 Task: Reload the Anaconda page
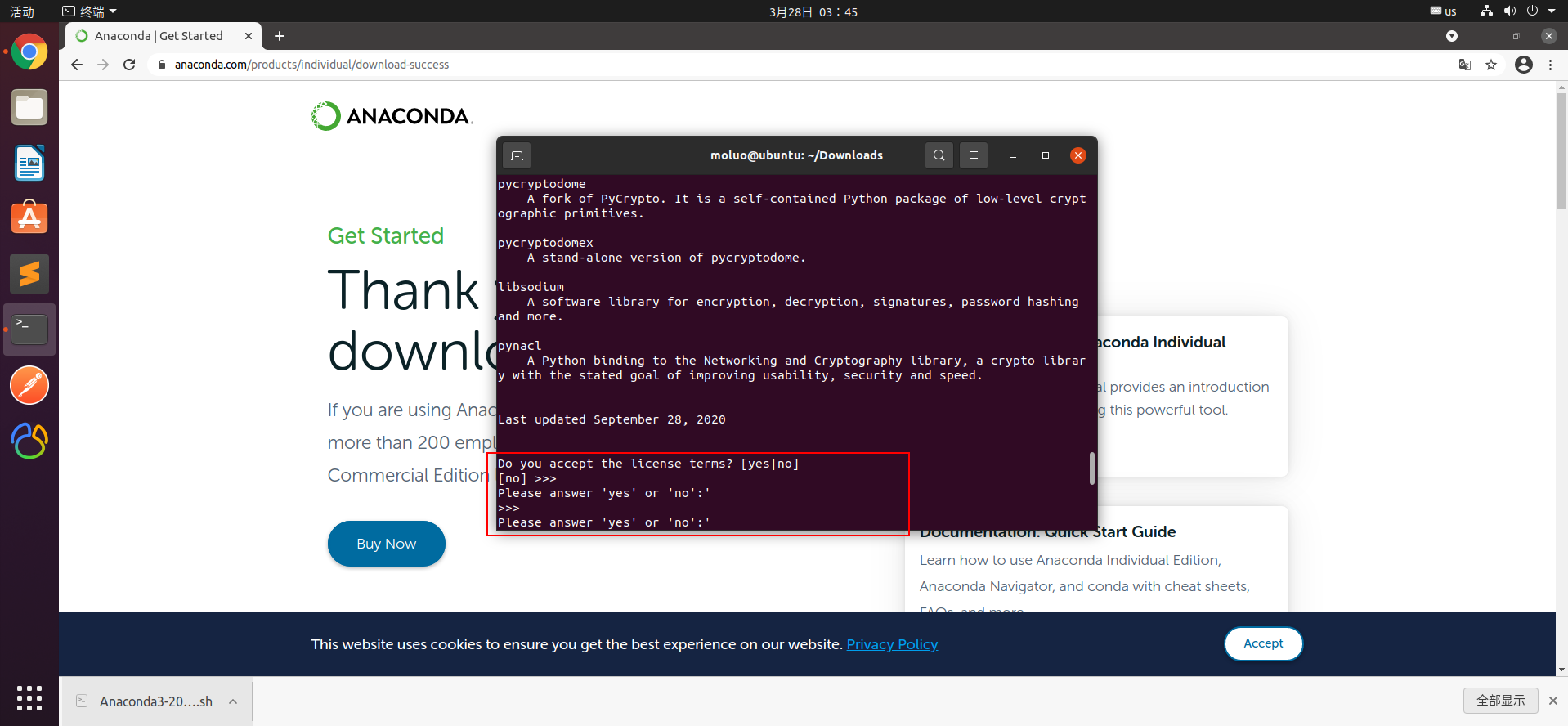click(129, 65)
